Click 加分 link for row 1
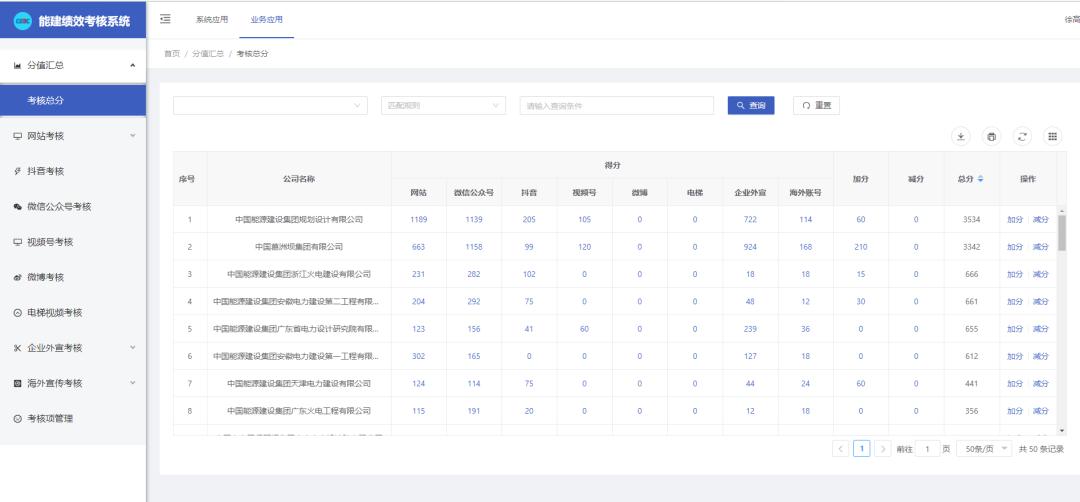Screen dimensions: 1080x502 [x=1014, y=219]
